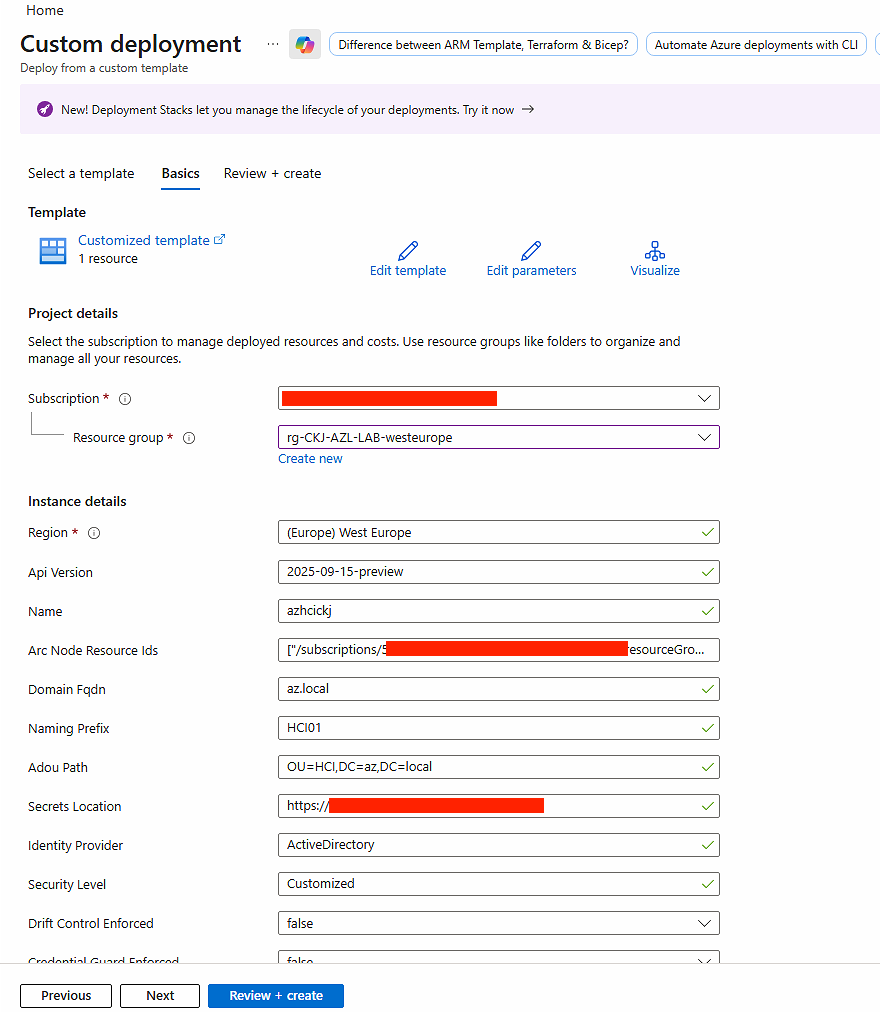Click the Copilot icon beside the page title
Image resolution: width=880 pixels, height=1012 pixels.
click(x=305, y=45)
